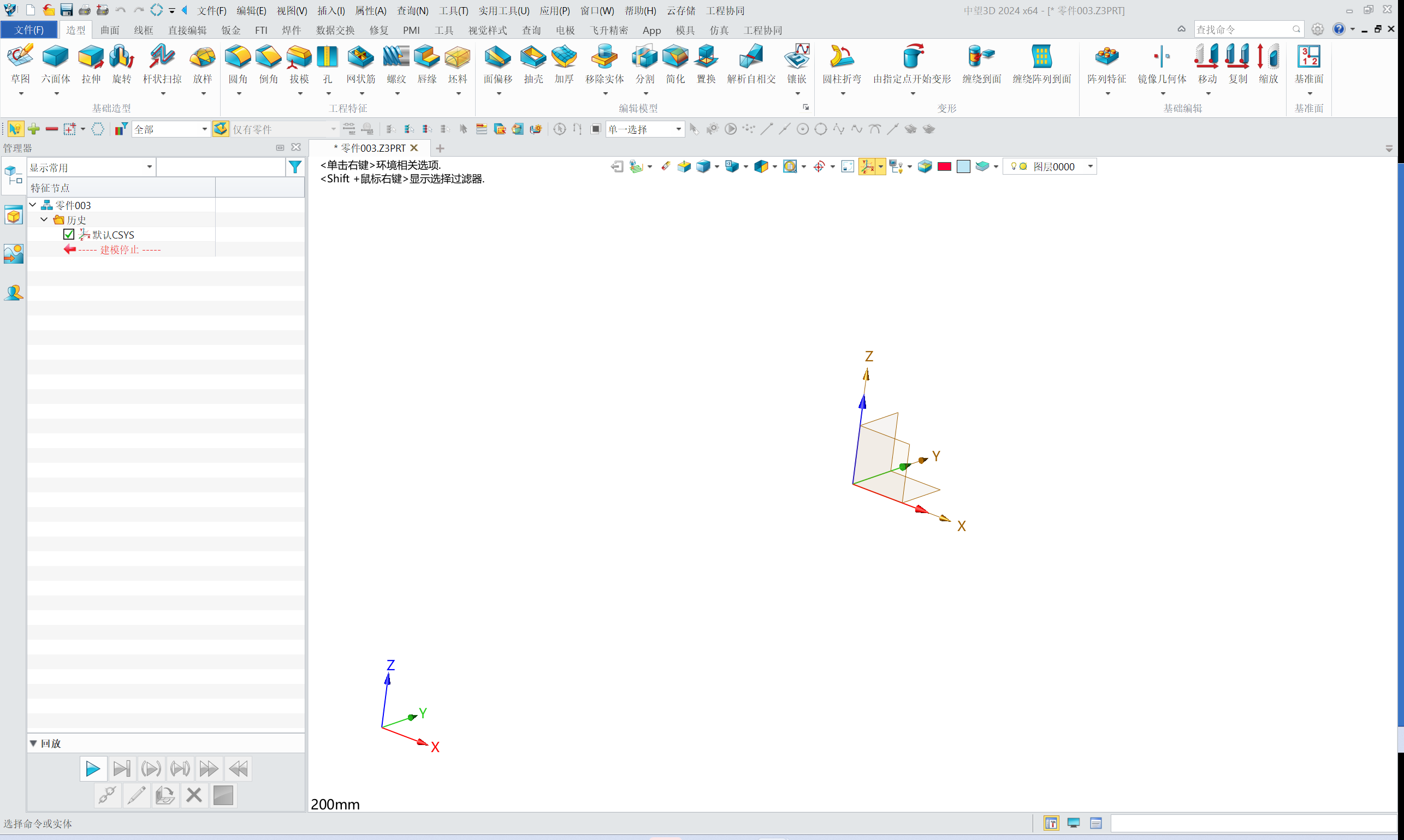Open the 图层0000 layer dropdown

[x=1089, y=166]
